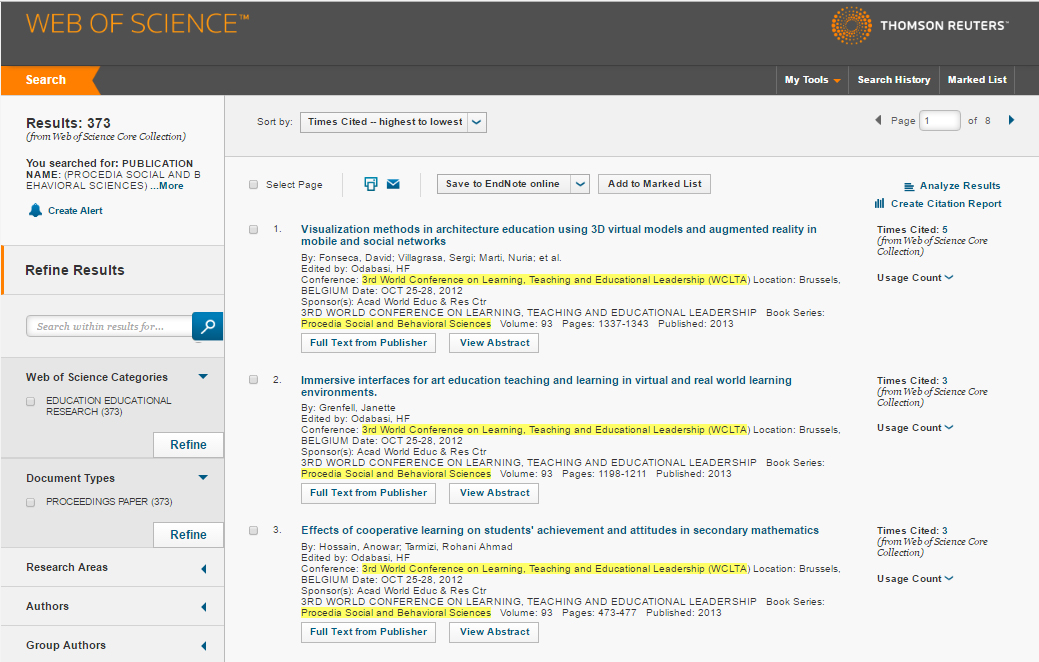This screenshot has height=662, width=1039.
Task: Toggle the Select Page checkbox
Action: click(x=253, y=185)
